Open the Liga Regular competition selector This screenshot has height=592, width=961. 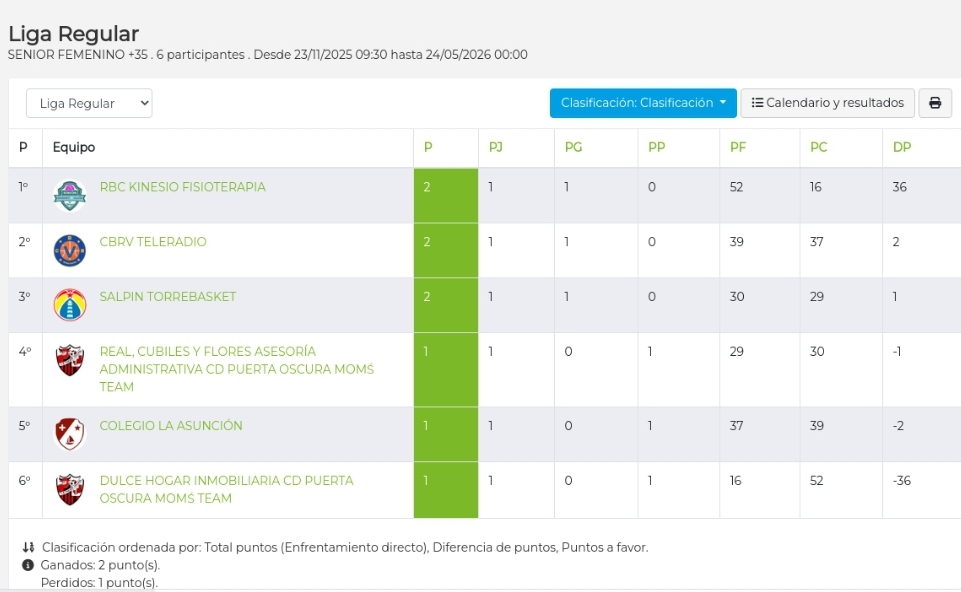(88, 102)
